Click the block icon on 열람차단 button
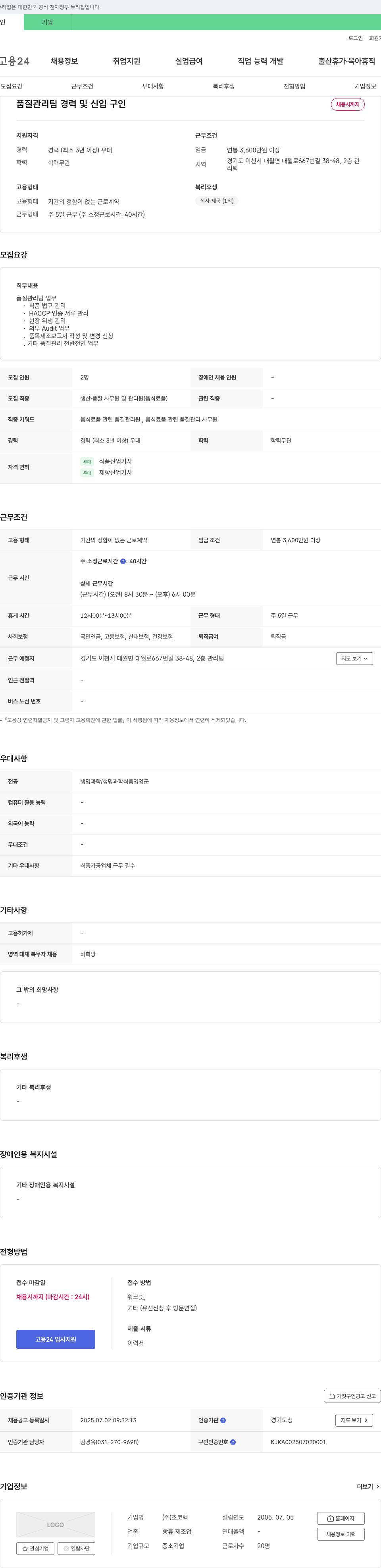Screen dimensions: 381x1568 point(66,1548)
